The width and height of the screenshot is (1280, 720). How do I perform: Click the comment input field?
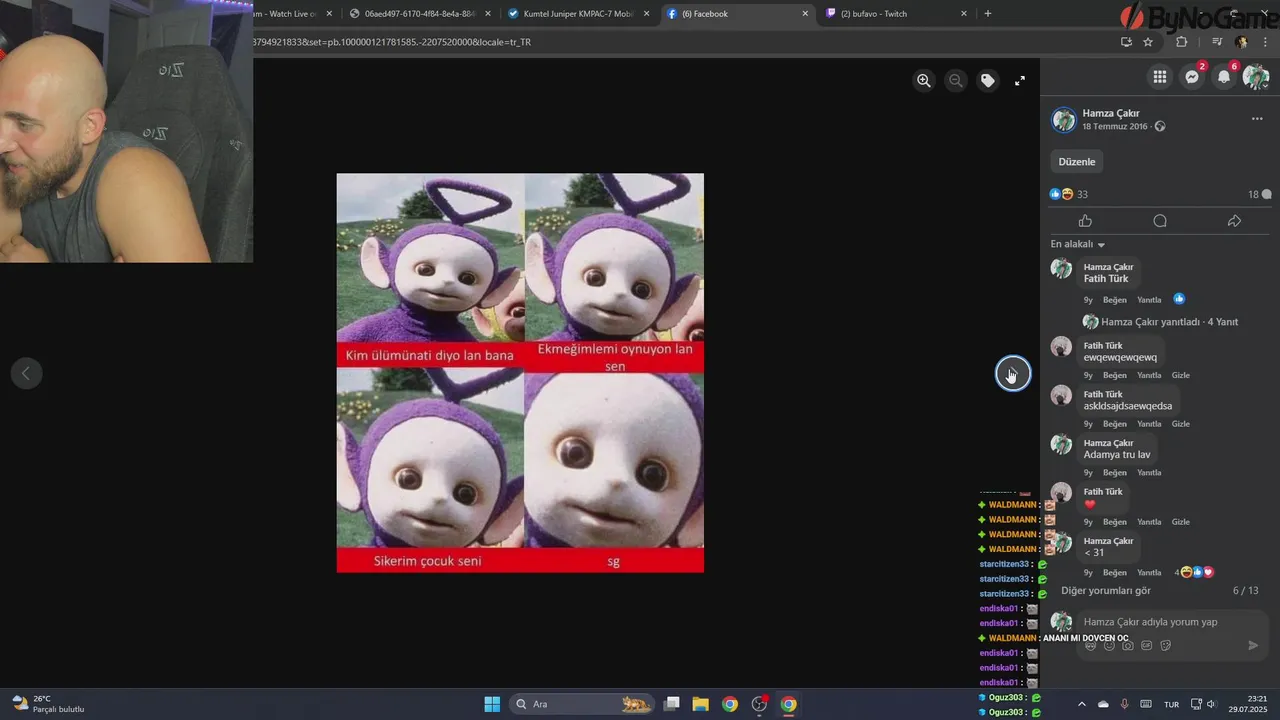(x=1170, y=622)
